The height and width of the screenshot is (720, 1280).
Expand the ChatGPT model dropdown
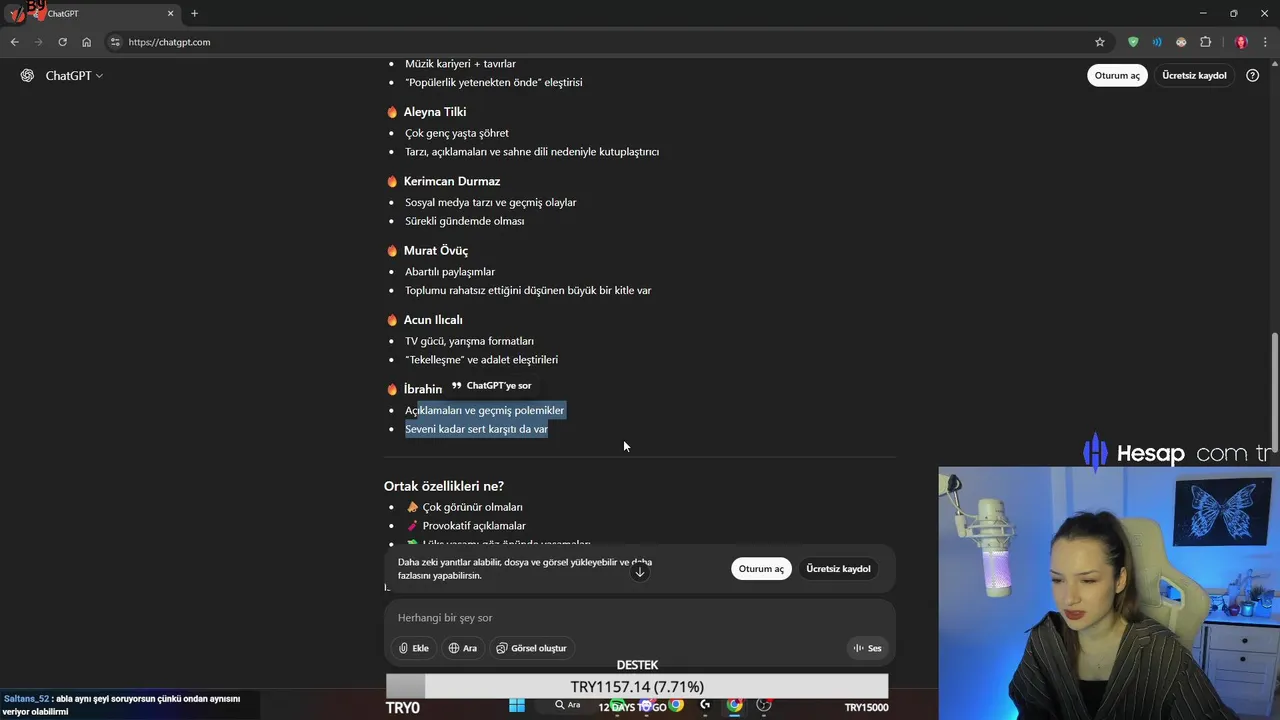(74, 76)
